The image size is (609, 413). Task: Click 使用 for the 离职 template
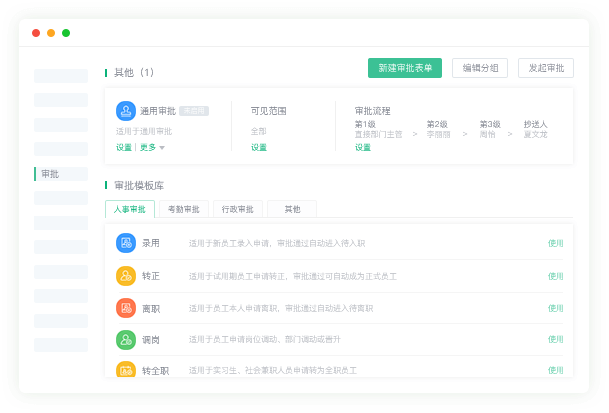(x=555, y=308)
